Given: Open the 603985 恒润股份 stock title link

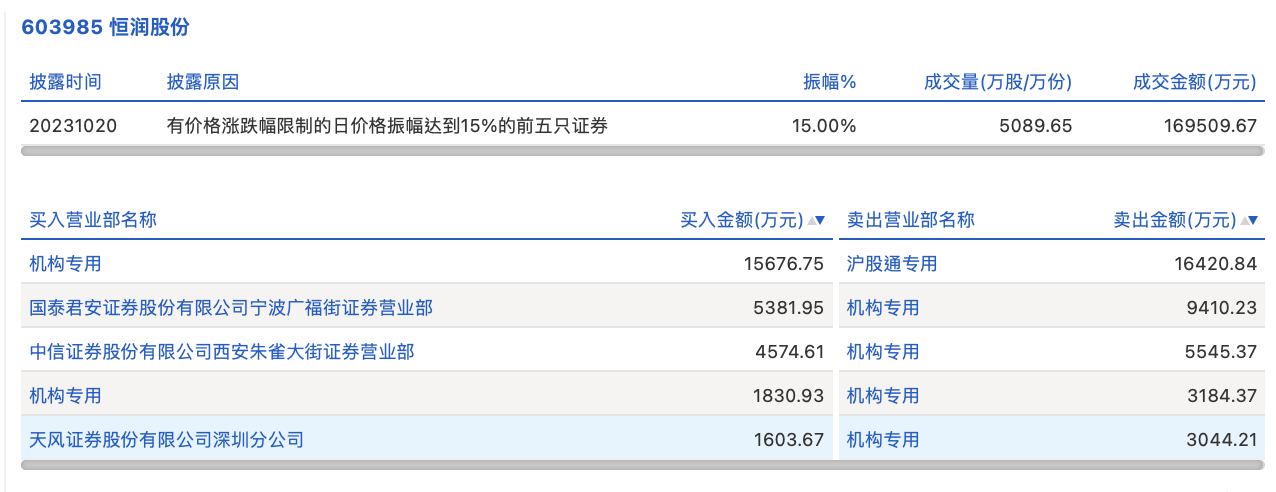Looking at the screenshot, I should point(106,28).
